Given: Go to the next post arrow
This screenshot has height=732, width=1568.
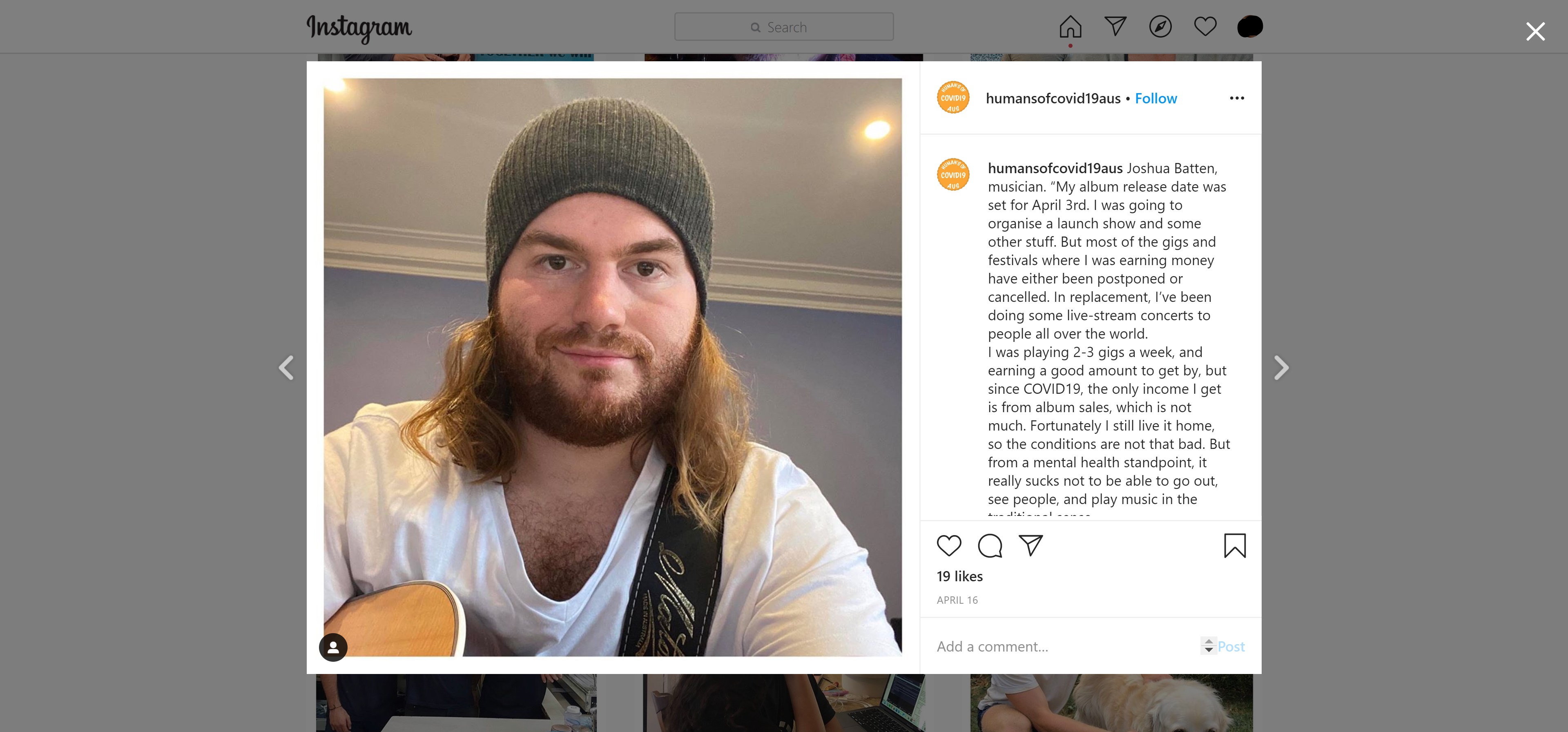Looking at the screenshot, I should [x=1281, y=367].
